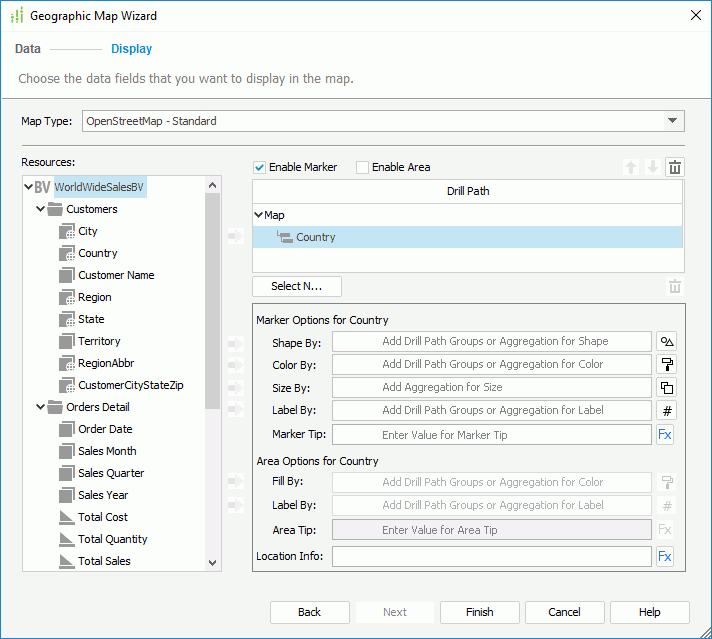The width and height of the screenshot is (712, 639).
Task: Click the Resources scrollbar up arrow
Action: (213, 185)
